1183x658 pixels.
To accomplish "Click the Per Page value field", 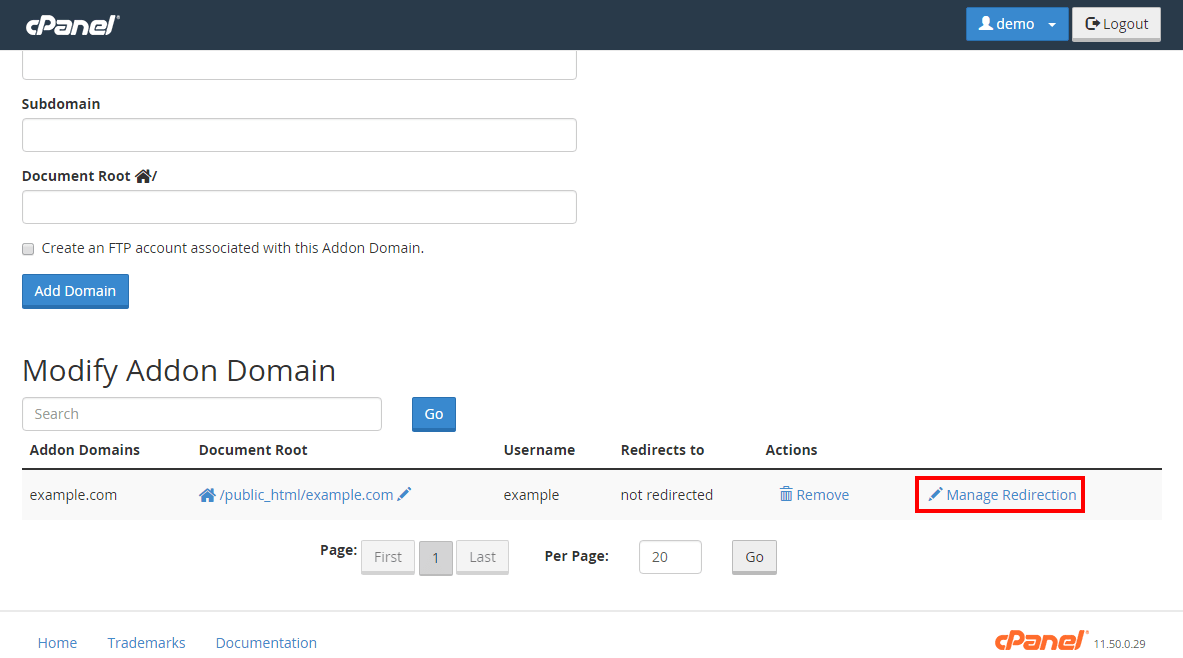I will pyautogui.click(x=670, y=557).
